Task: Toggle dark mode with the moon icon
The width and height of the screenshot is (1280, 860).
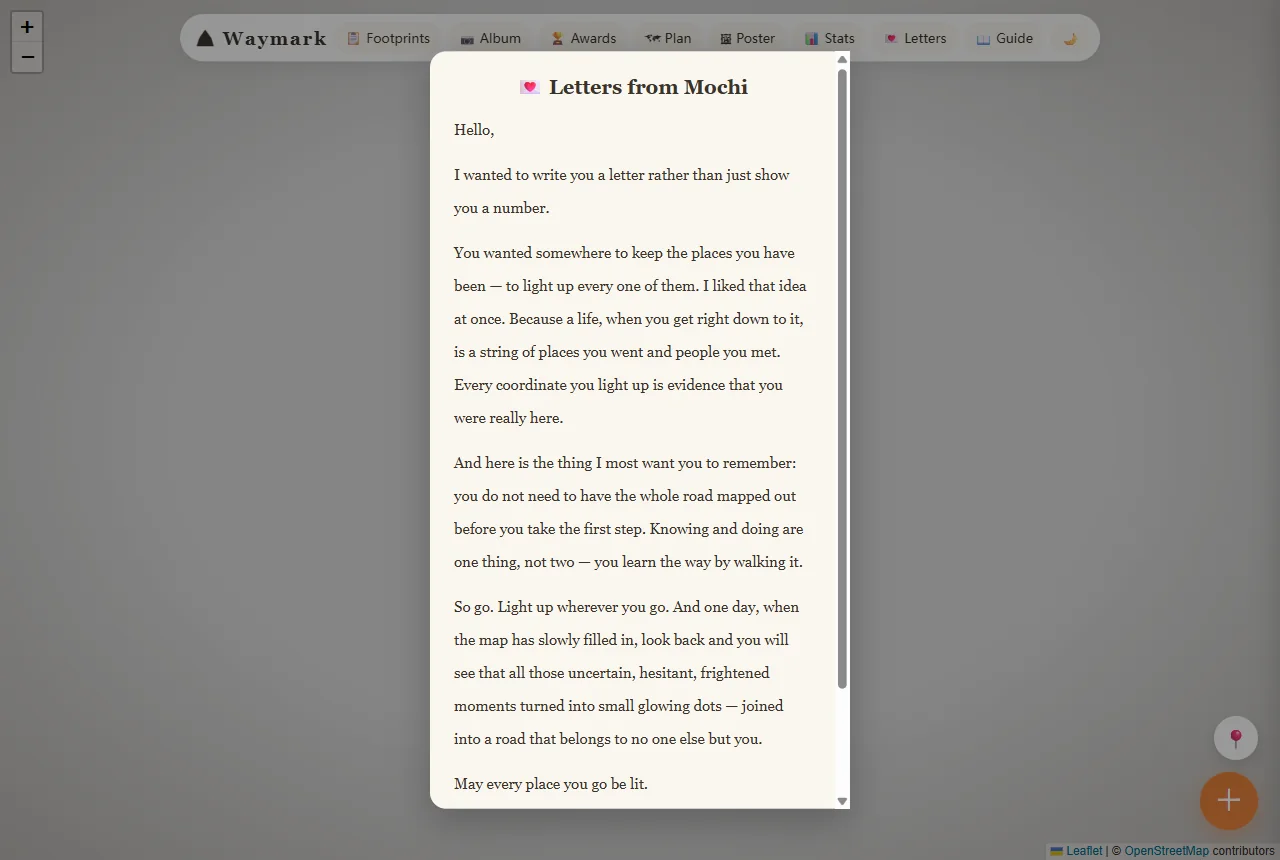Action: (1070, 38)
